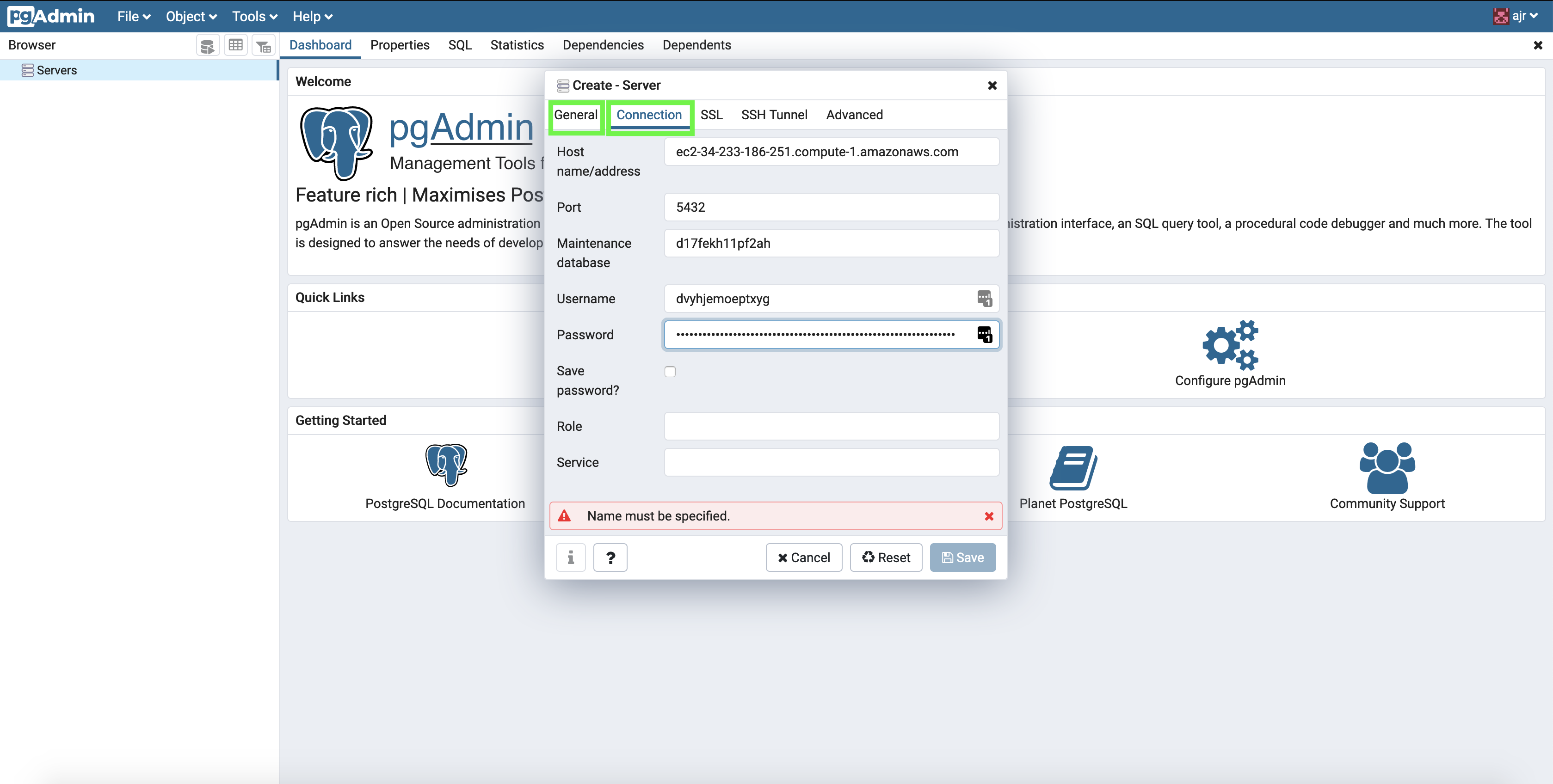This screenshot has height=784, width=1553.
Task: Open Configure pgAdmin via the gears icon
Action: (1230, 345)
